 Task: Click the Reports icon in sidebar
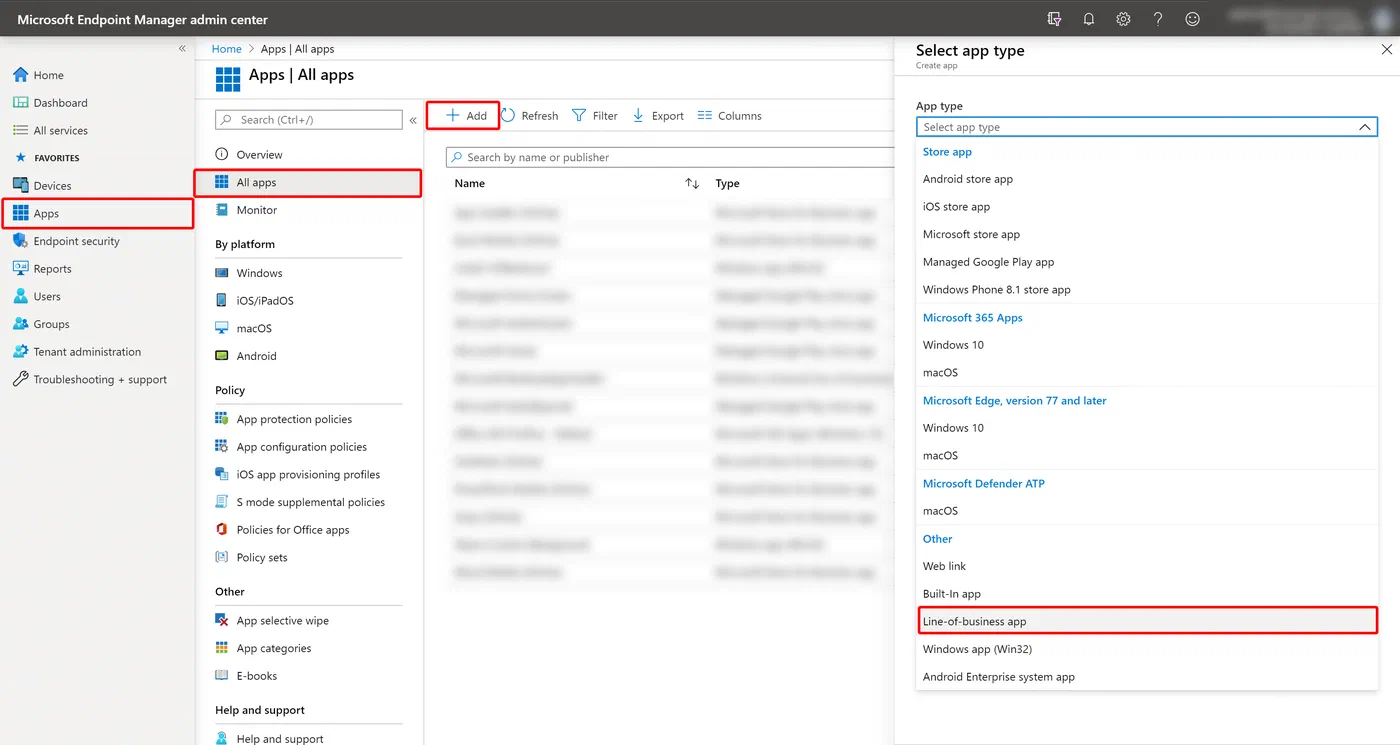tap(21, 269)
